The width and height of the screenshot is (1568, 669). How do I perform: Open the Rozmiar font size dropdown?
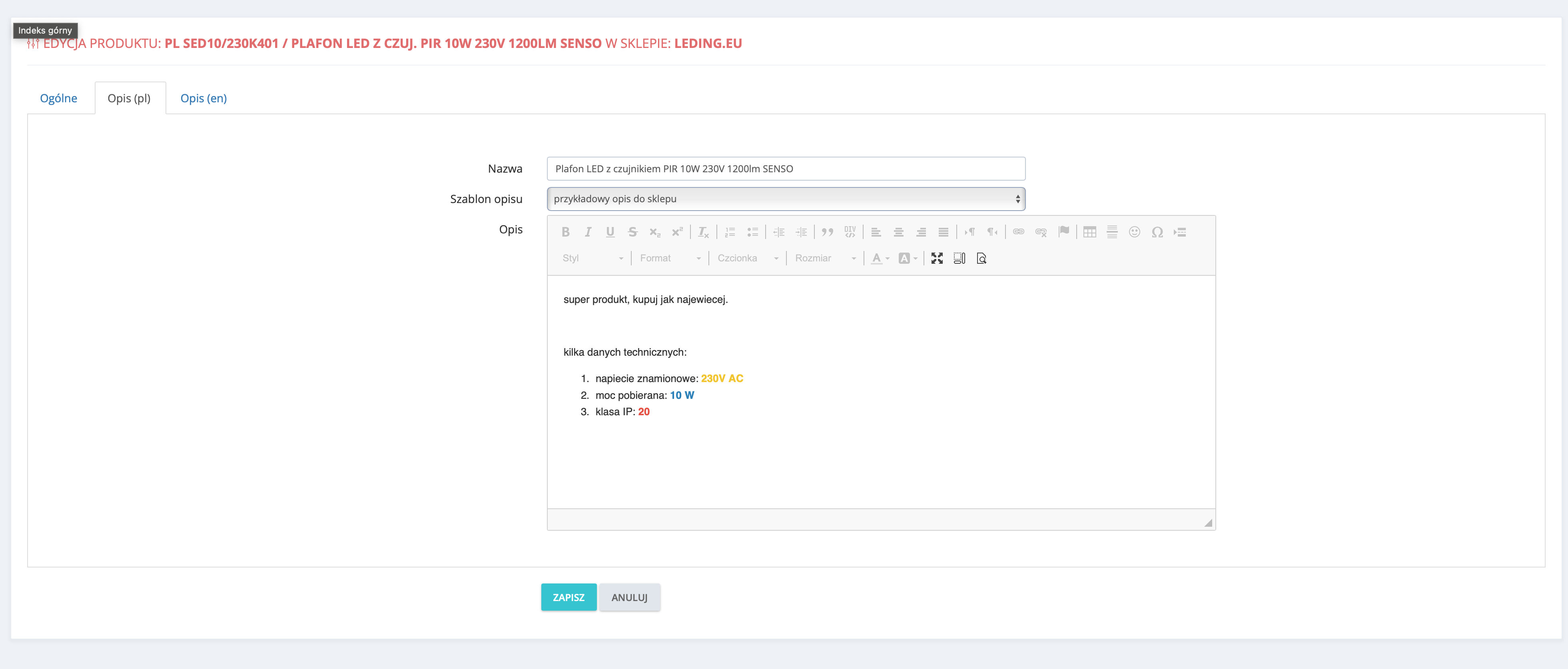[x=825, y=258]
